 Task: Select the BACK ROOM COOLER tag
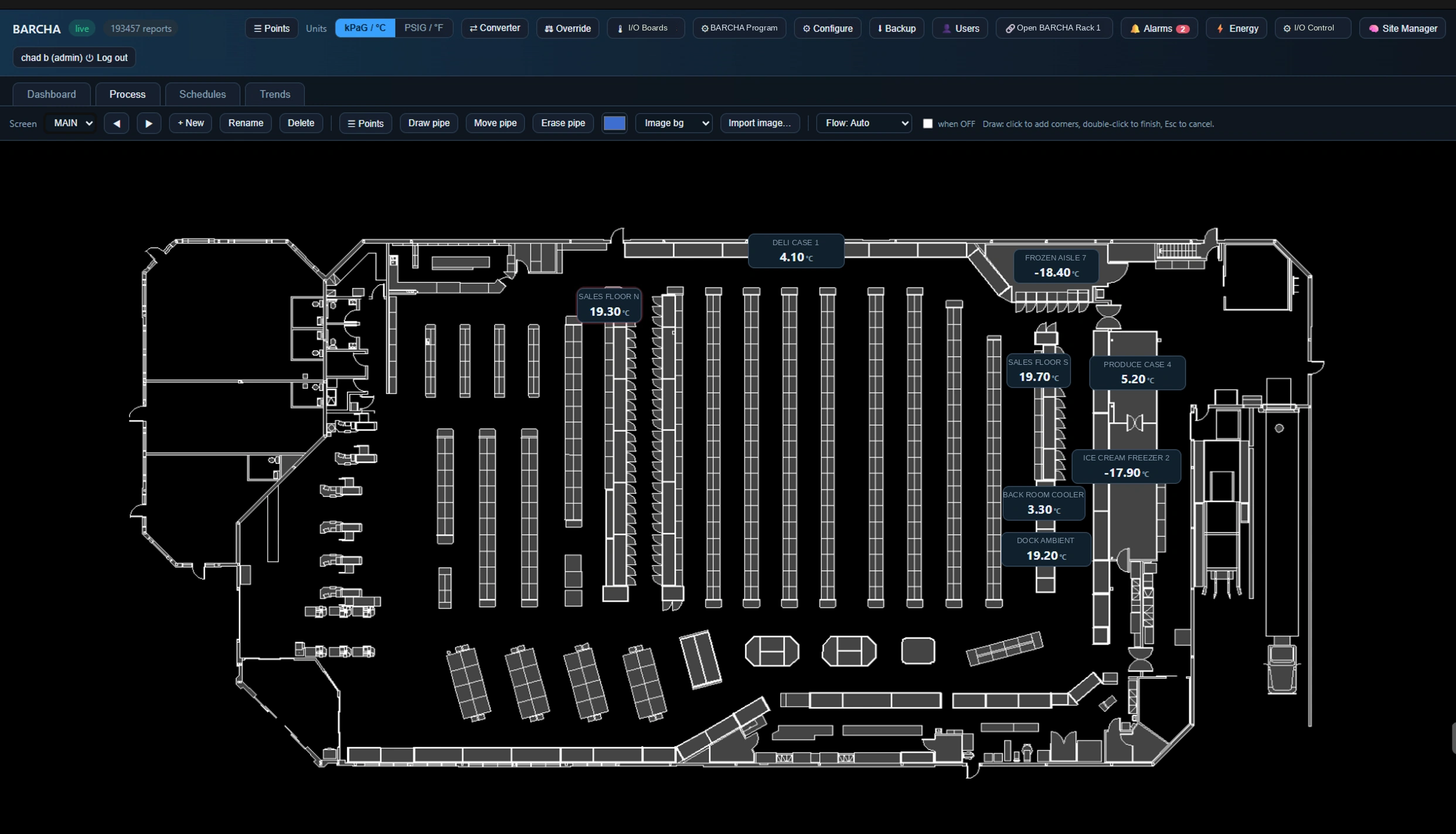pos(1043,503)
